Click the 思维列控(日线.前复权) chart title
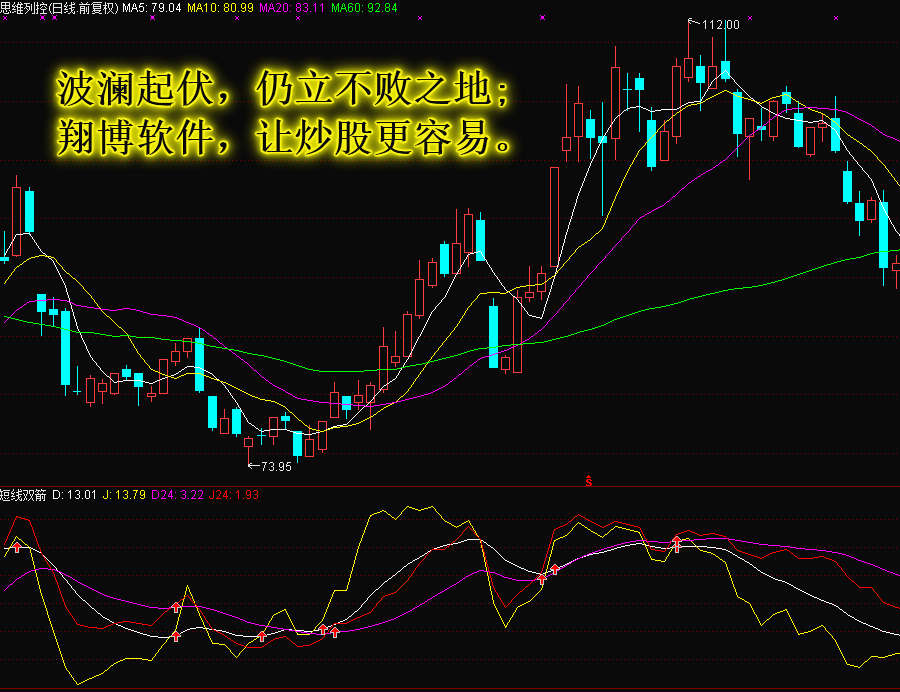The height and width of the screenshot is (692, 900). point(59,8)
